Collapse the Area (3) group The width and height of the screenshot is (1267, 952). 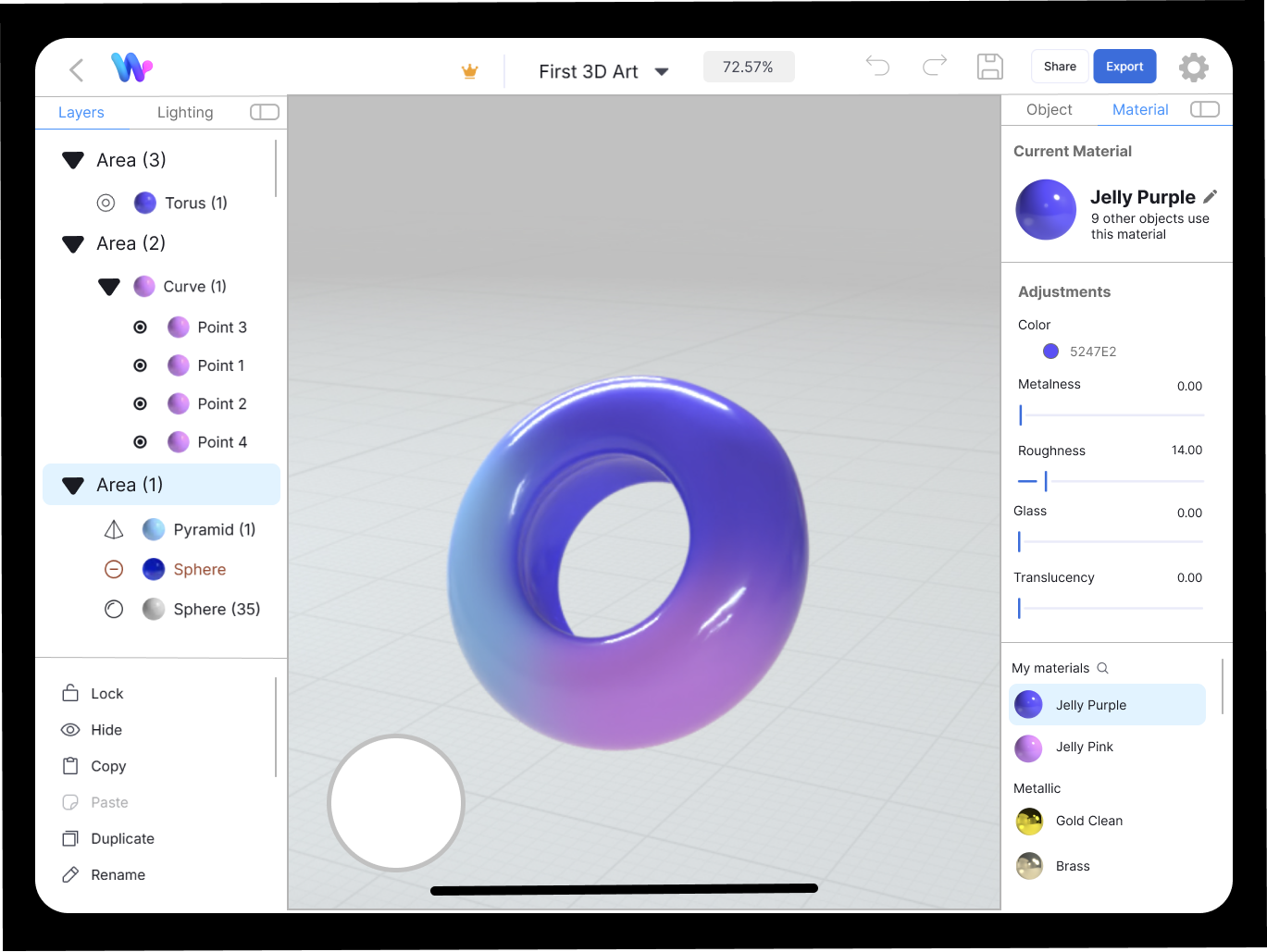click(x=73, y=161)
